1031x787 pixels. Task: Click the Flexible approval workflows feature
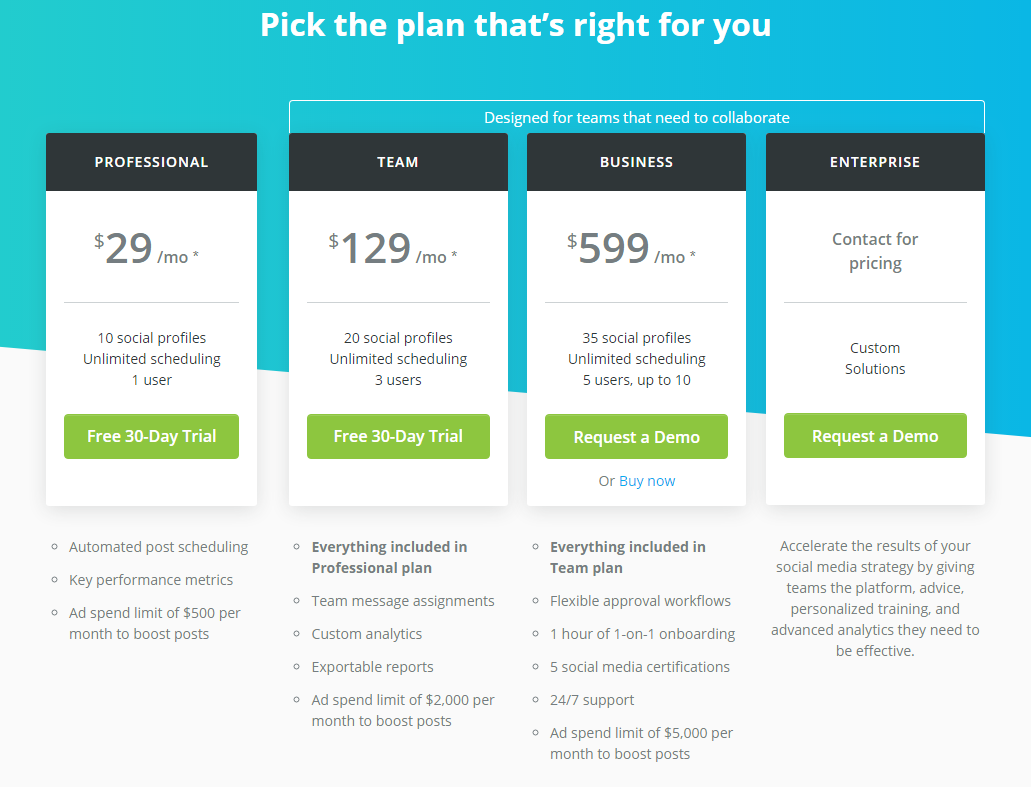pos(640,601)
